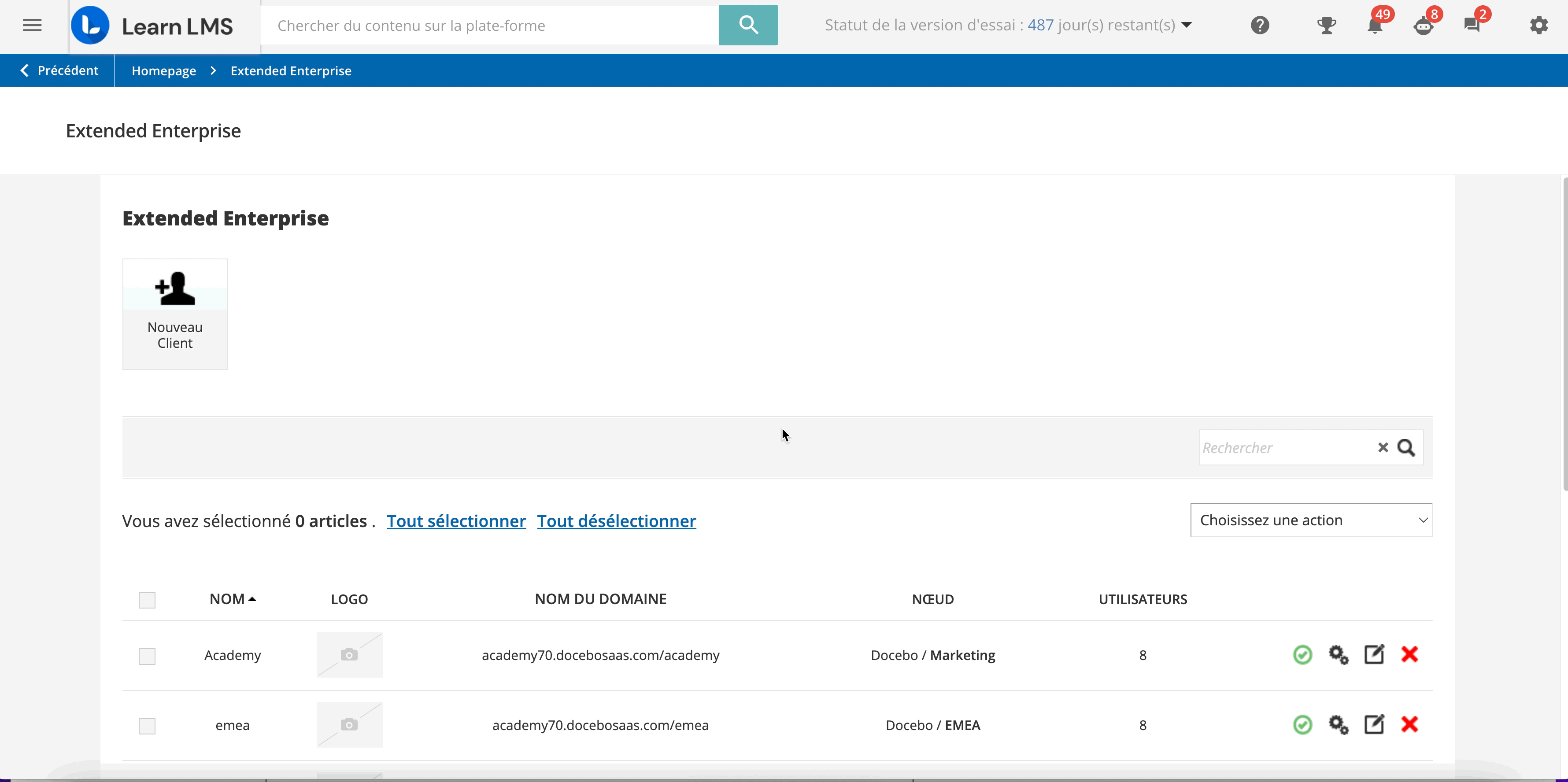Click the Academy logo placeholder
The height and width of the screenshot is (782, 1568).
point(349,655)
